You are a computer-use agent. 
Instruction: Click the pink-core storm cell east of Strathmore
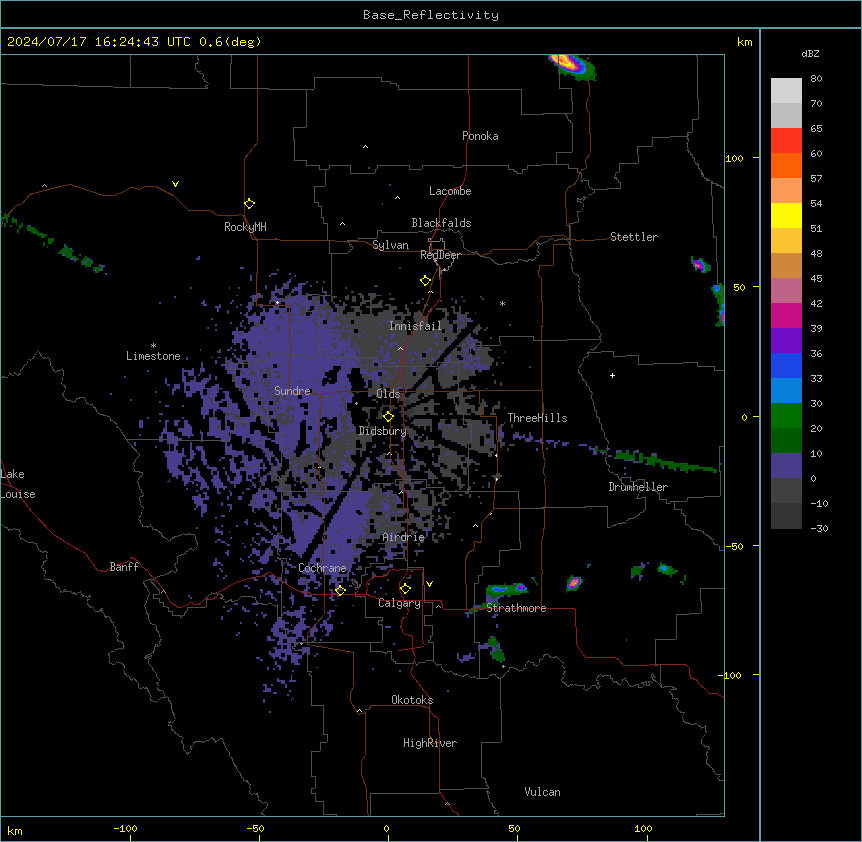coord(574,583)
